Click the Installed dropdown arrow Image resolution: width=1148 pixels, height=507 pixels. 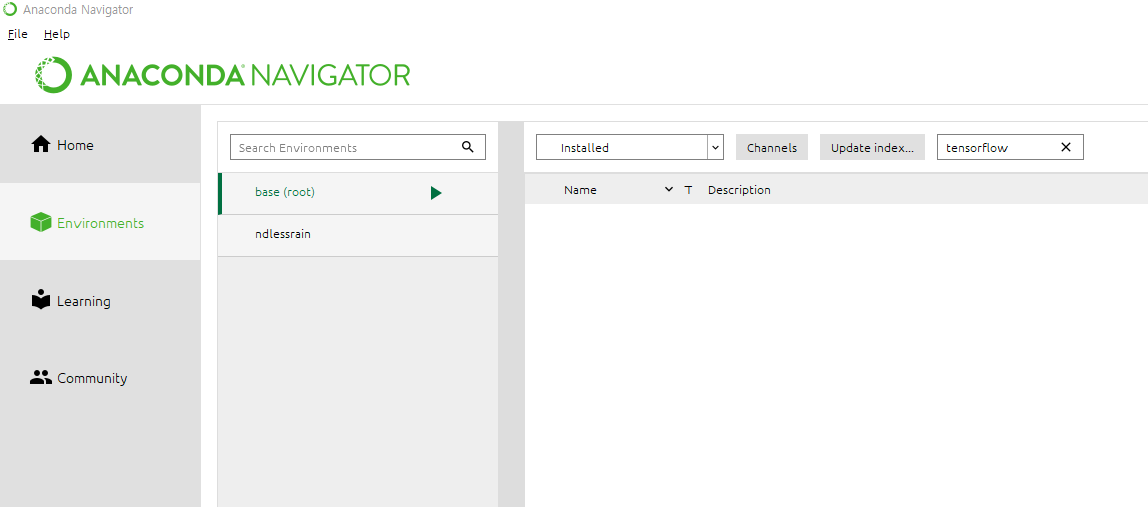pyautogui.click(x=715, y=147)
